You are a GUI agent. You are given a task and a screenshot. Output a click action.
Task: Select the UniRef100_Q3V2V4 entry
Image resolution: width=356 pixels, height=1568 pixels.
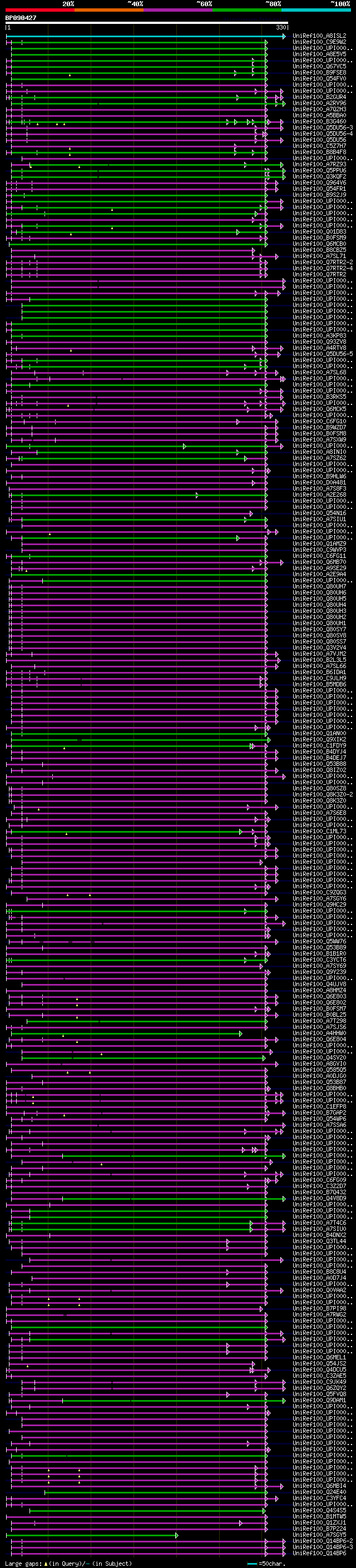(x=319, y=647)
